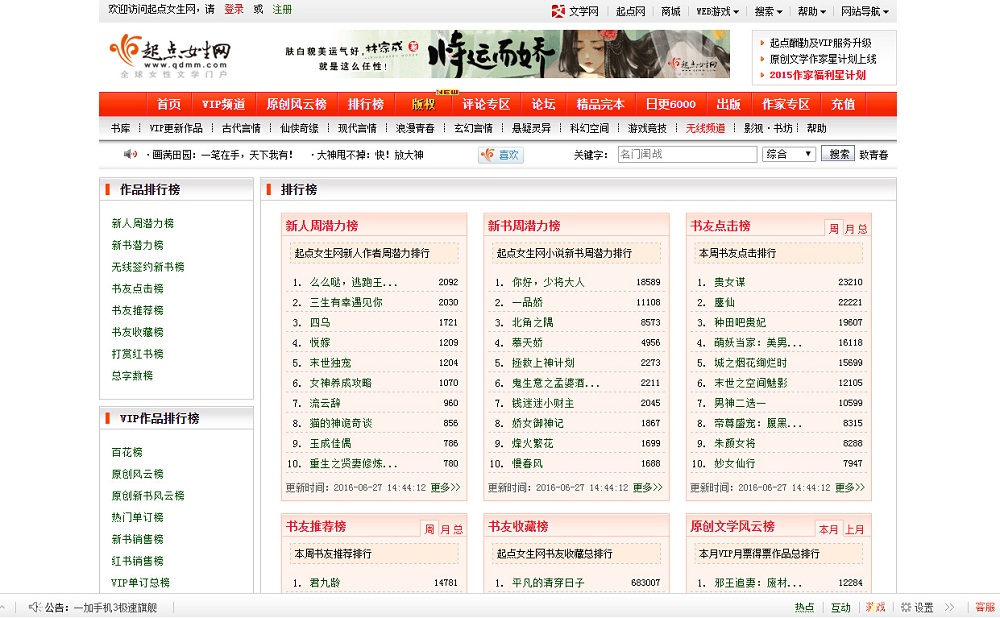Open book 末世之空间魅影
Screen dimensions: 1000x618
point(751,383)
